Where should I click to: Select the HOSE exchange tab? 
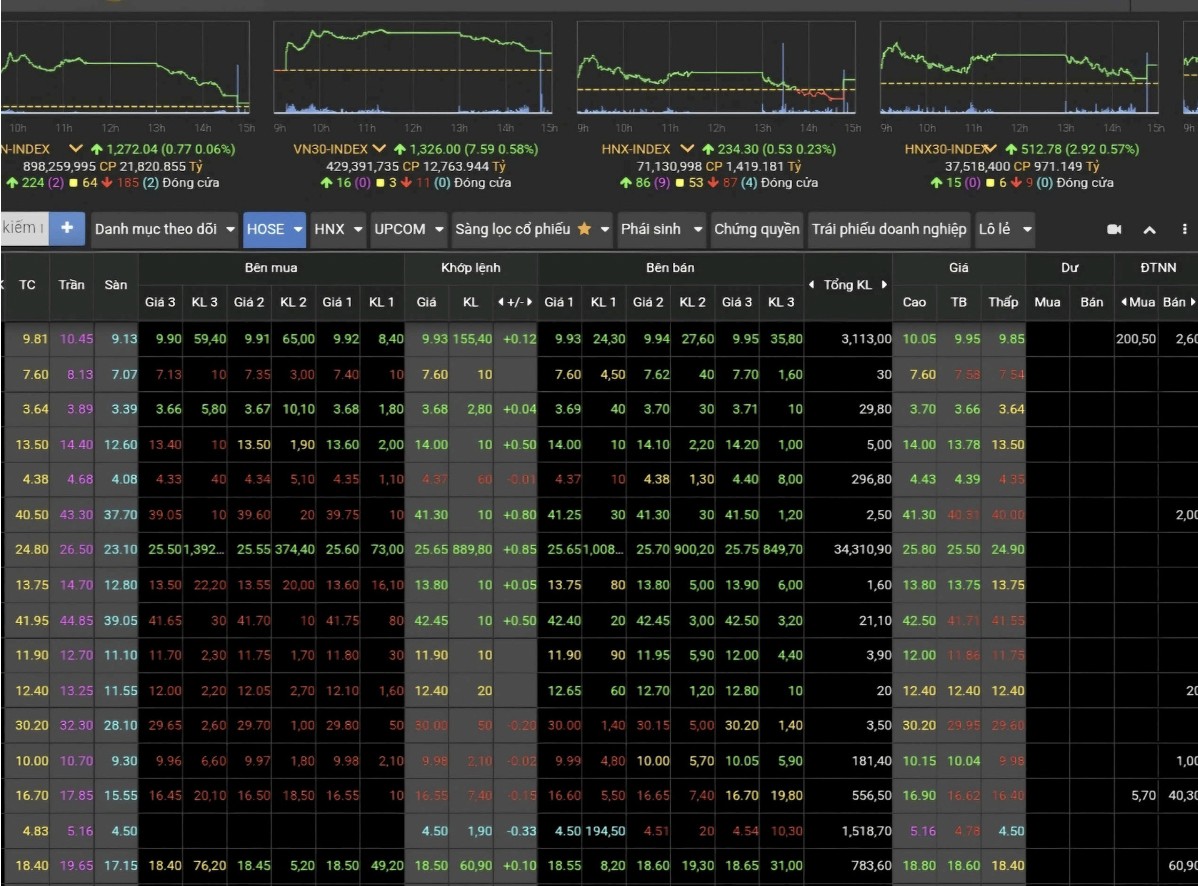pos(266,229)
